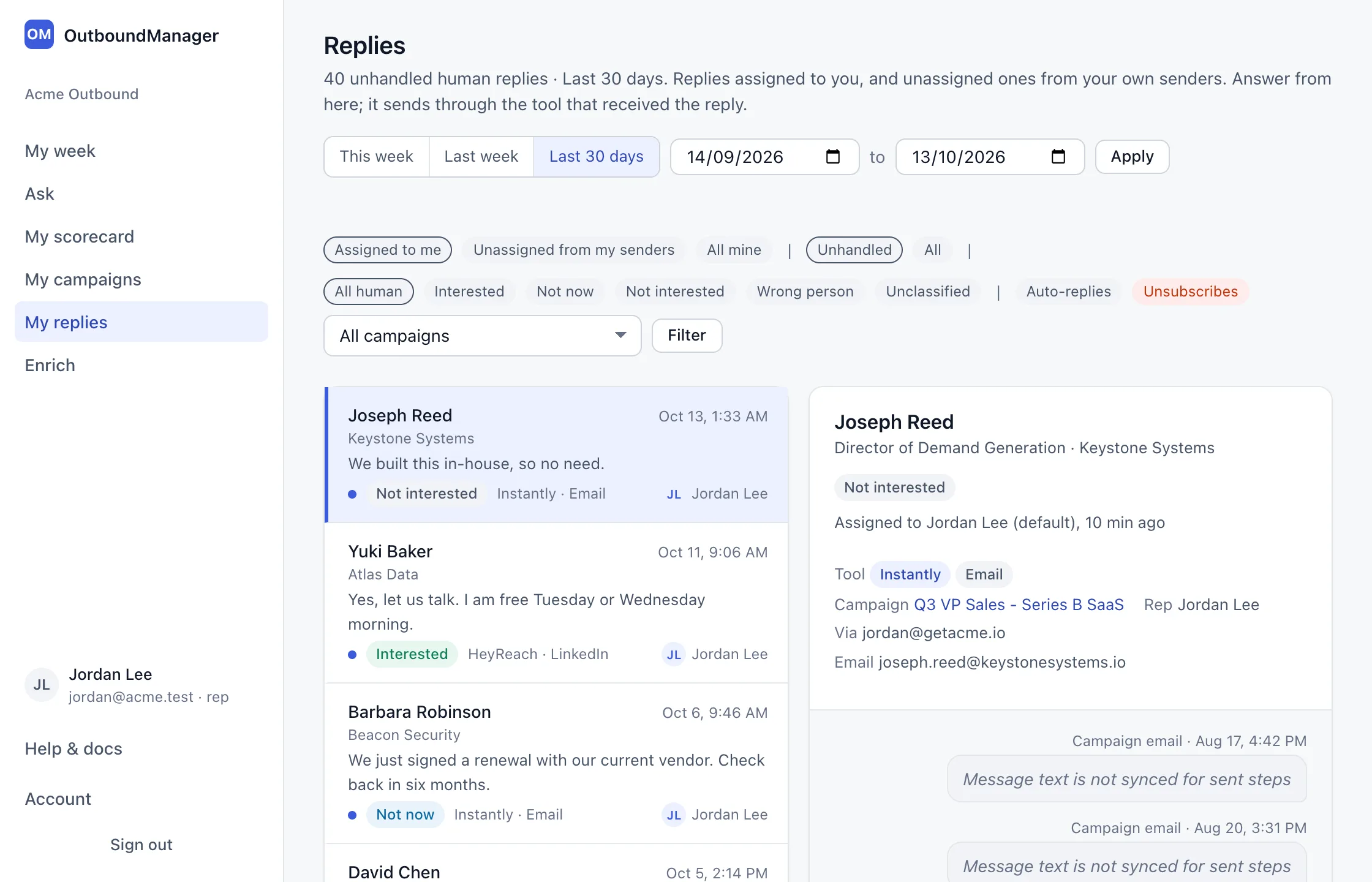Select the Wrong person chip
Image resolution: width=1372 pixels, height=882 pixels.
pos(805,292)
